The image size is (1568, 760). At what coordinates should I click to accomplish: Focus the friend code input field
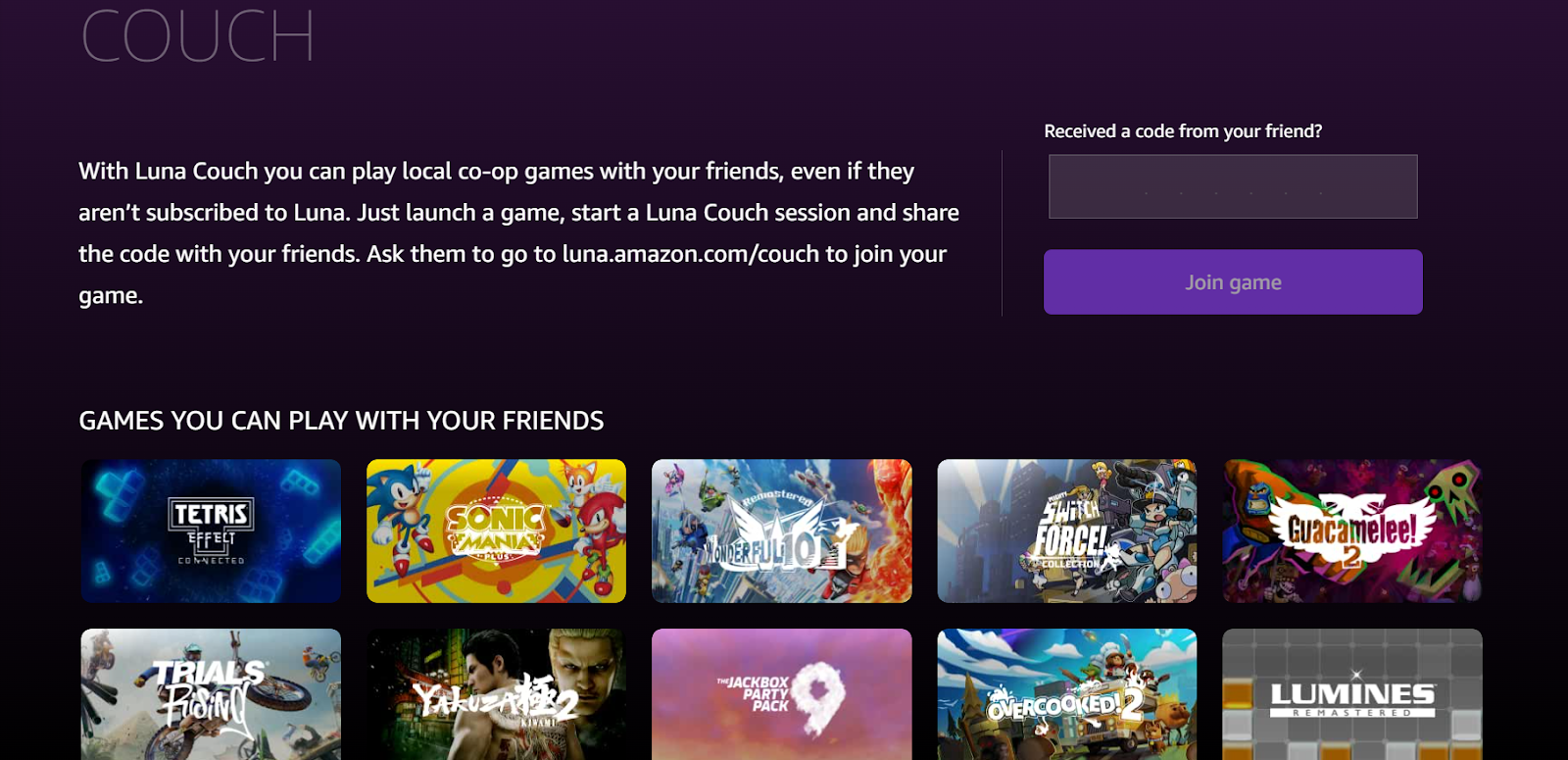pyautogui.click(x=1233, y=186)
